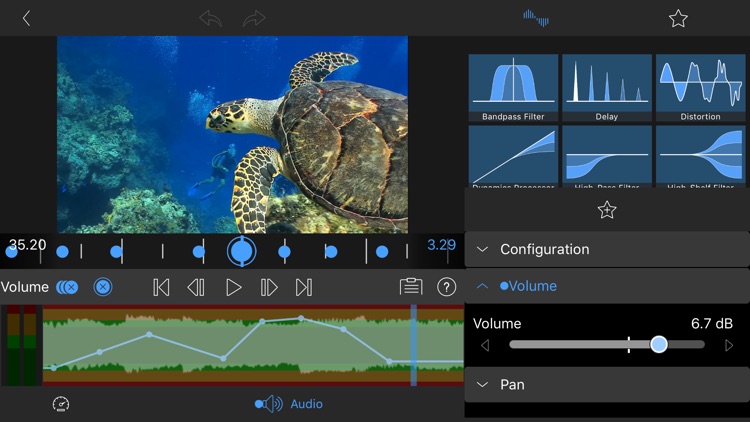Select keyframe marker nearest the 35.20 timestamp
Viewport: 750px width, 422px height.
[11, 252]
